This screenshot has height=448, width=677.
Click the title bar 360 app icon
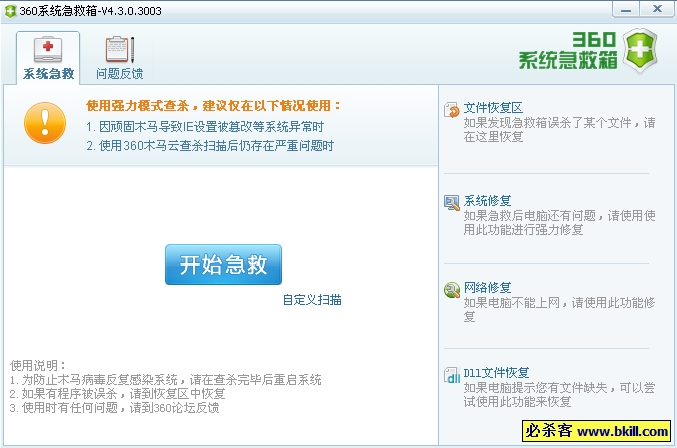click(x=9, y=11)
